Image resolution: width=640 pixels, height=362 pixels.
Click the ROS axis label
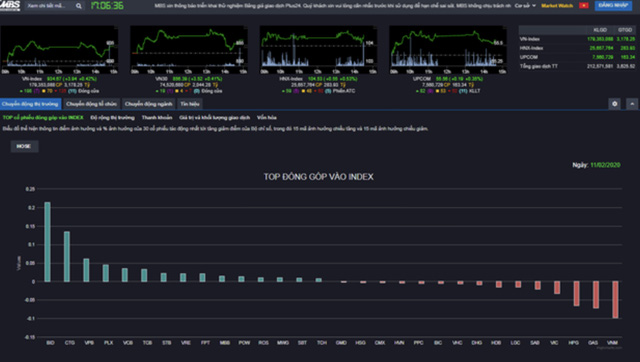click(263, 343)
